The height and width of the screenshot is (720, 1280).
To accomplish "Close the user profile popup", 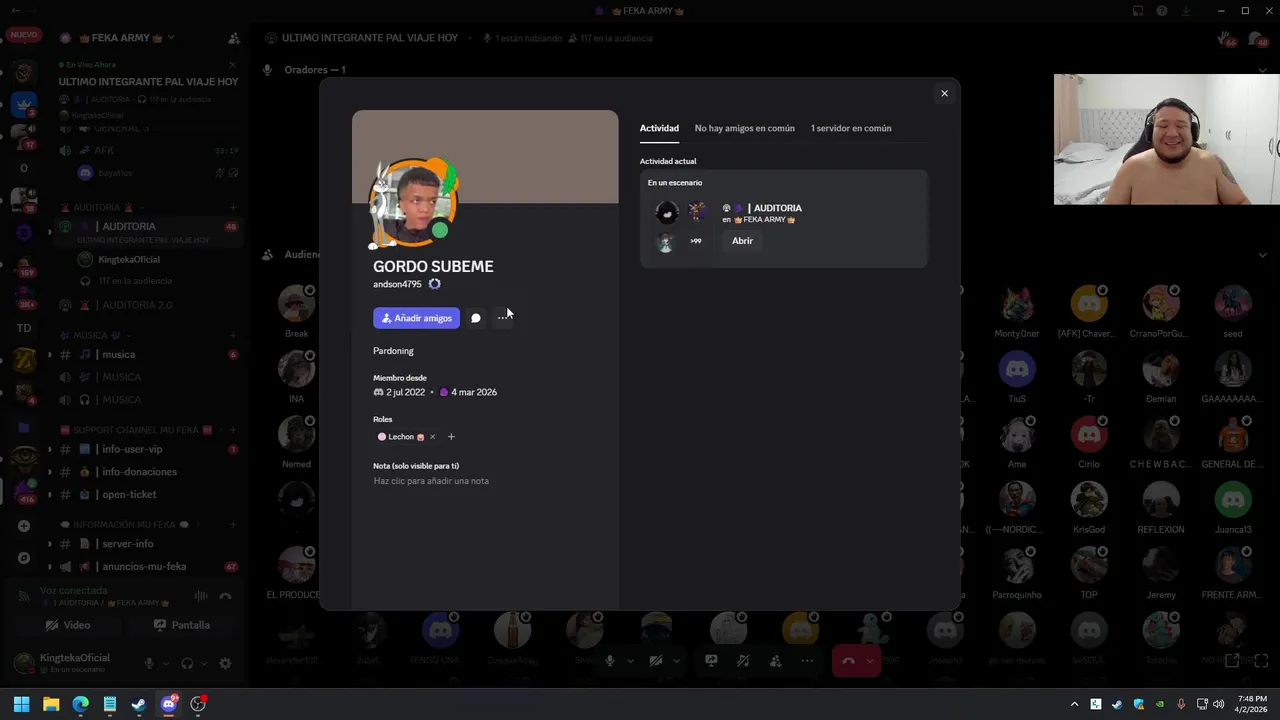I will click(x=944, y=94).
